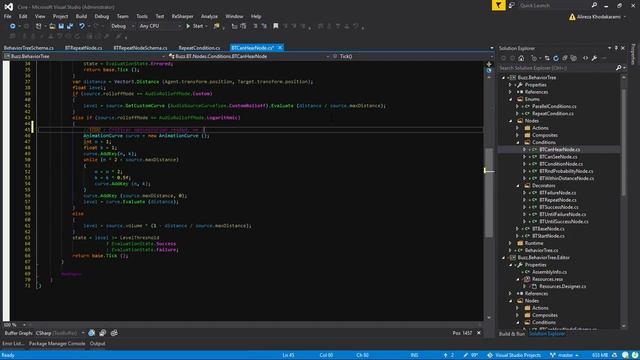Toggle the Preview Selected Items code icon
The image size is (640, 360).
pyautogui.click(x=585, y=58)
